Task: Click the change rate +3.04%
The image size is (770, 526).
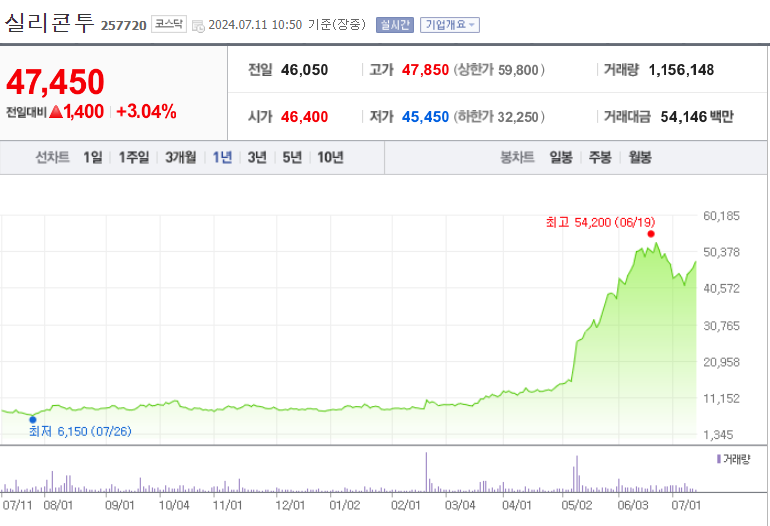Action: pos(146,111)
